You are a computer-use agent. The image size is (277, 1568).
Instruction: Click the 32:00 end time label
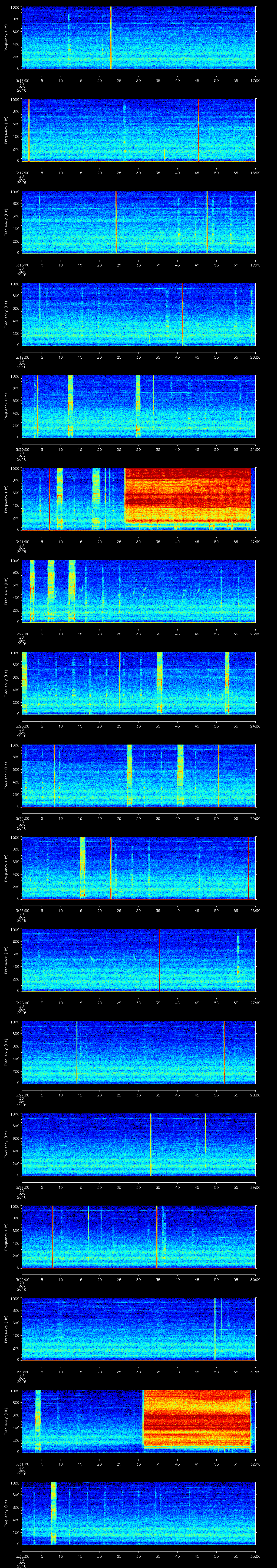(x=256, y=1464)
